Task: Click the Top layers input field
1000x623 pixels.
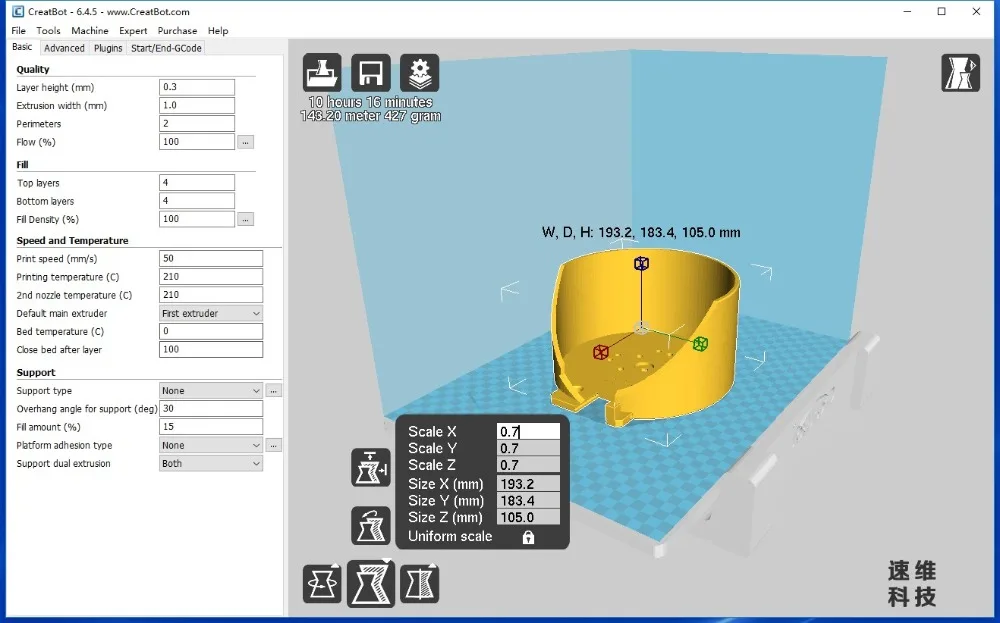Action: [196, 182]
